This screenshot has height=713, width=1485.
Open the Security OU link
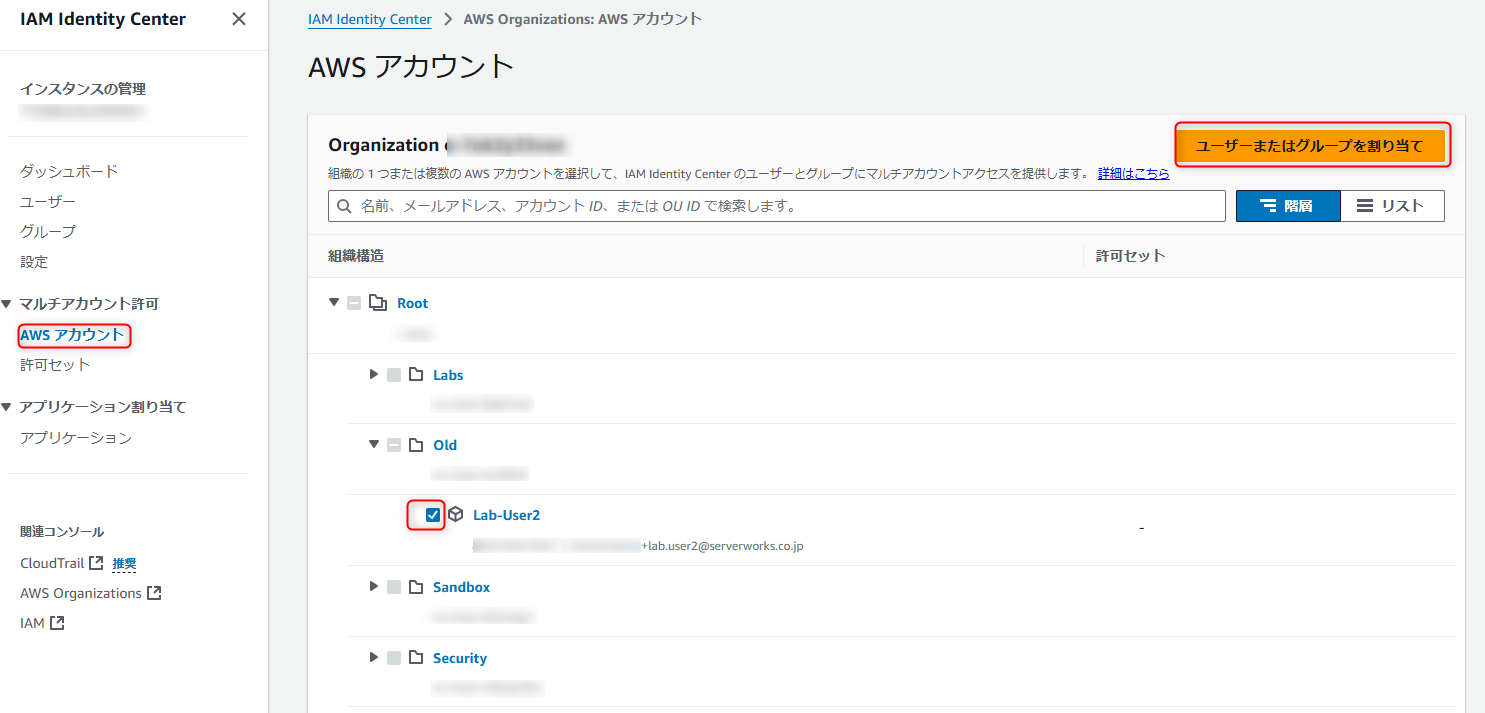(x=460, y=658)
